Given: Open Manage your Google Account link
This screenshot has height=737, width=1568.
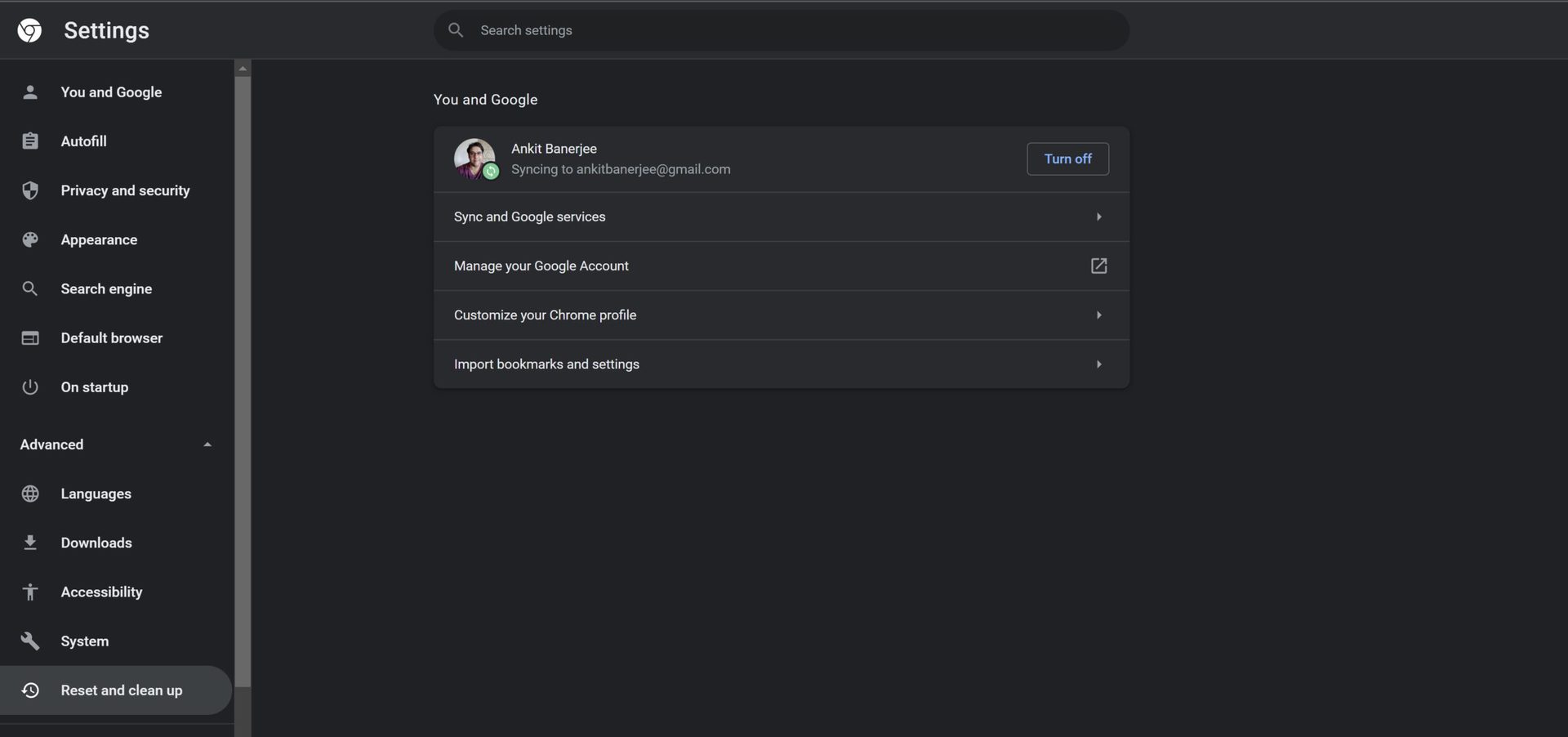Looking at the screenshot, I should click(x=1098, y=266).
